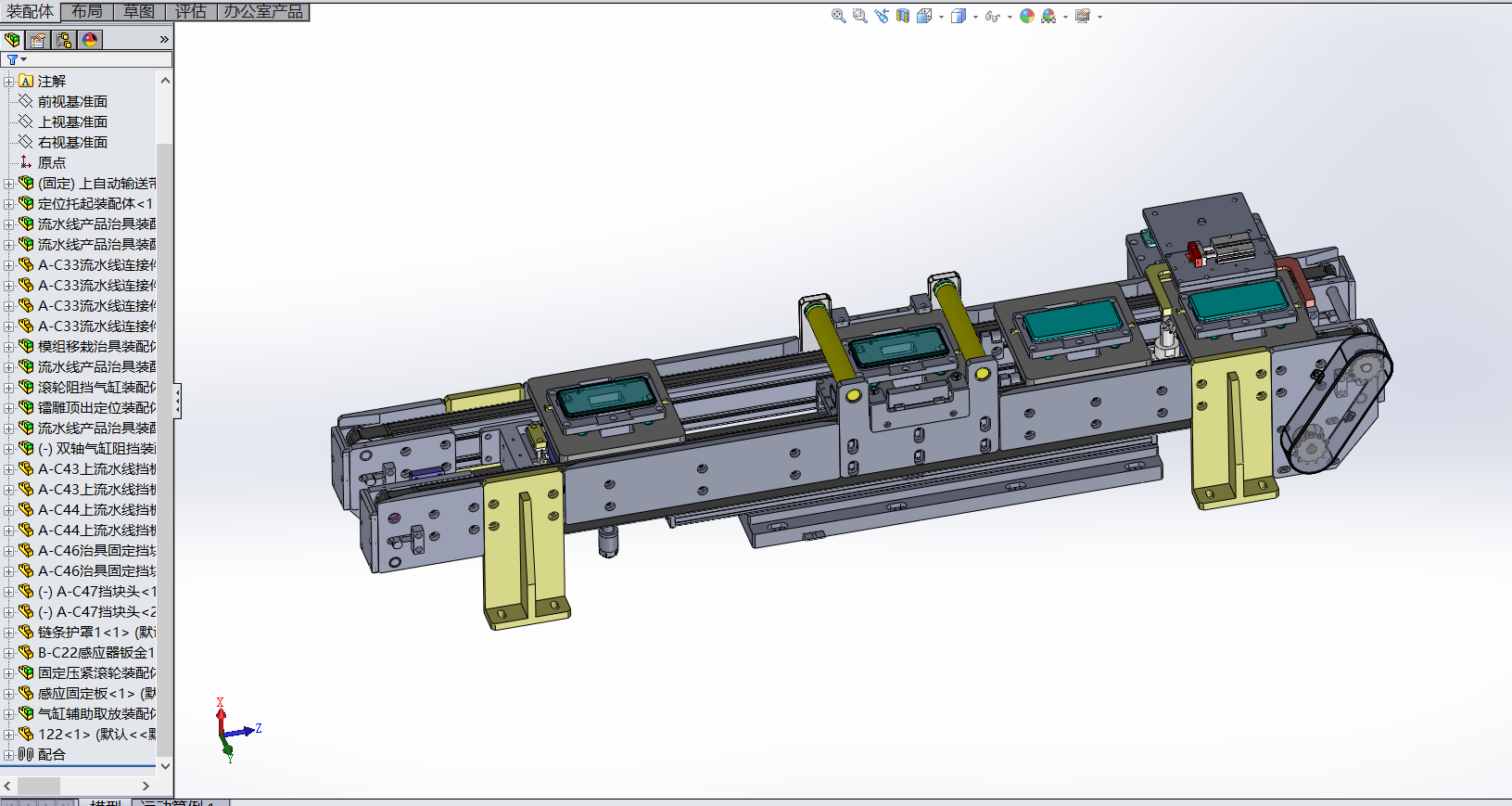Click the Previous View icon
The image size is (1512, 806).
point(881,16)
